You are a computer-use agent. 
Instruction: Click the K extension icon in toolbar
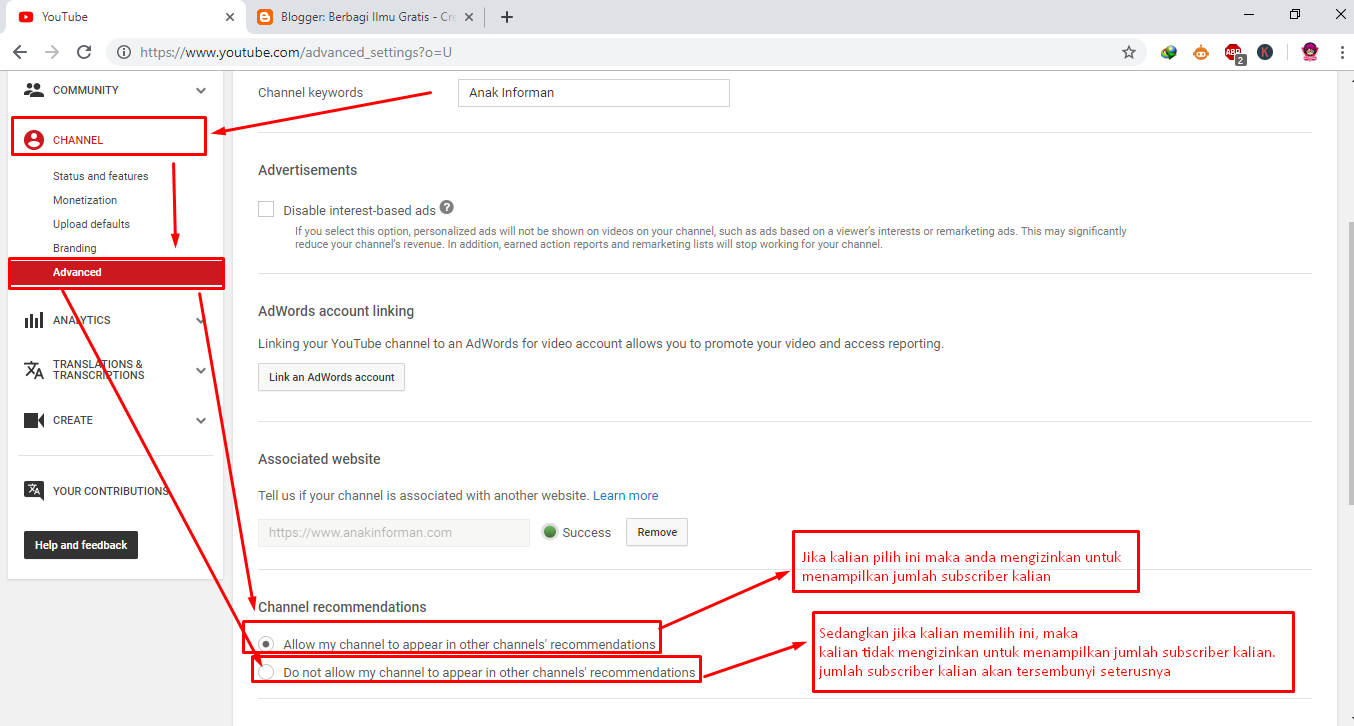pos(1265,52)
